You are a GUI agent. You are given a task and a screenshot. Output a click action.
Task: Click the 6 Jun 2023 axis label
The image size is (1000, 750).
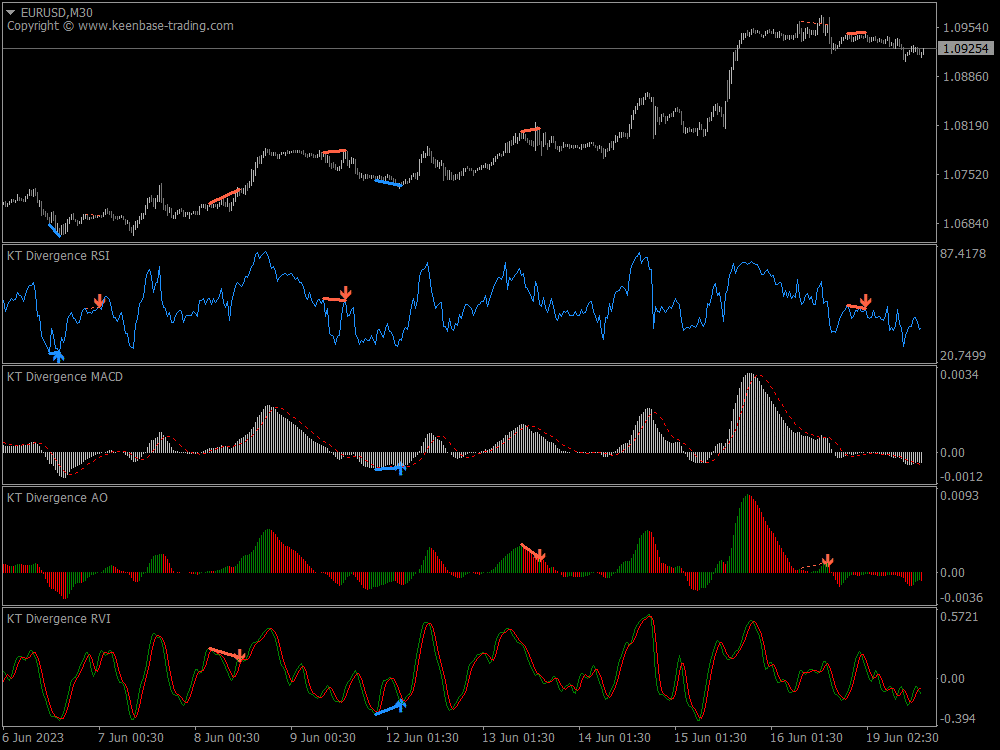(28, 735)
